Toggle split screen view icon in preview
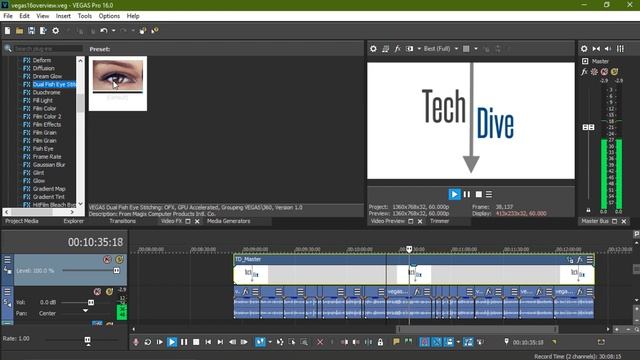 [409, 49]
